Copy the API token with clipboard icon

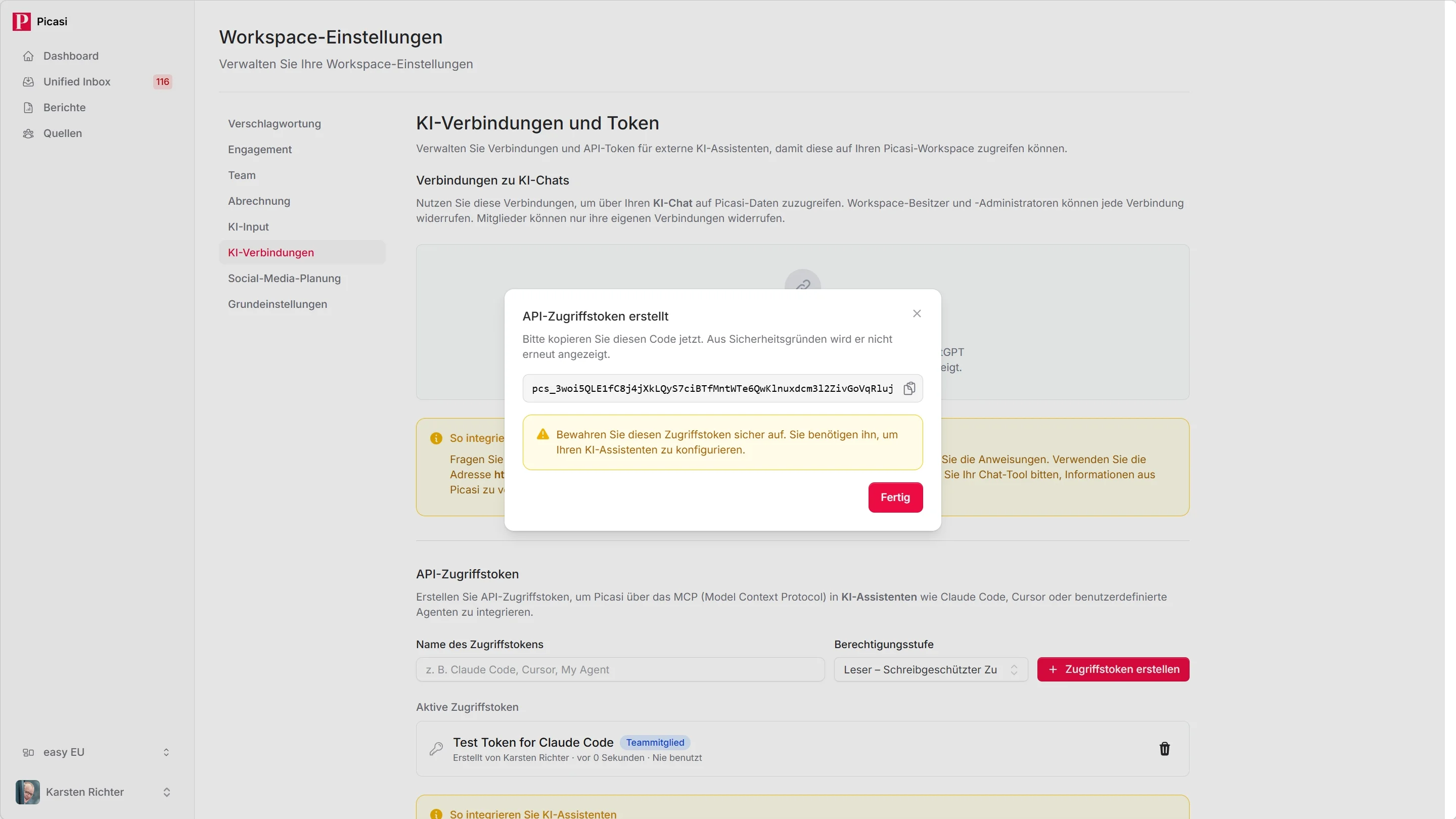click(909, 388)
